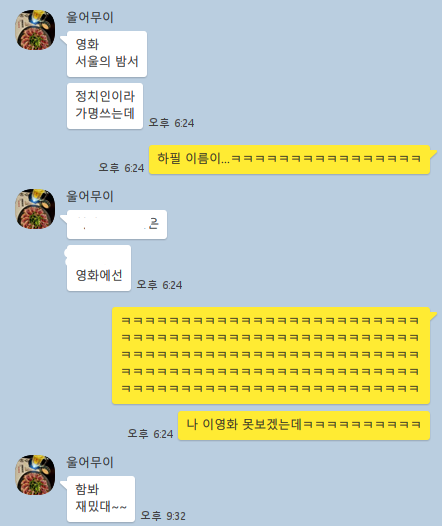Select the large yellow multi-line ㅋㅋㅋ bubble
442x526 pixels.
point(271,356)
